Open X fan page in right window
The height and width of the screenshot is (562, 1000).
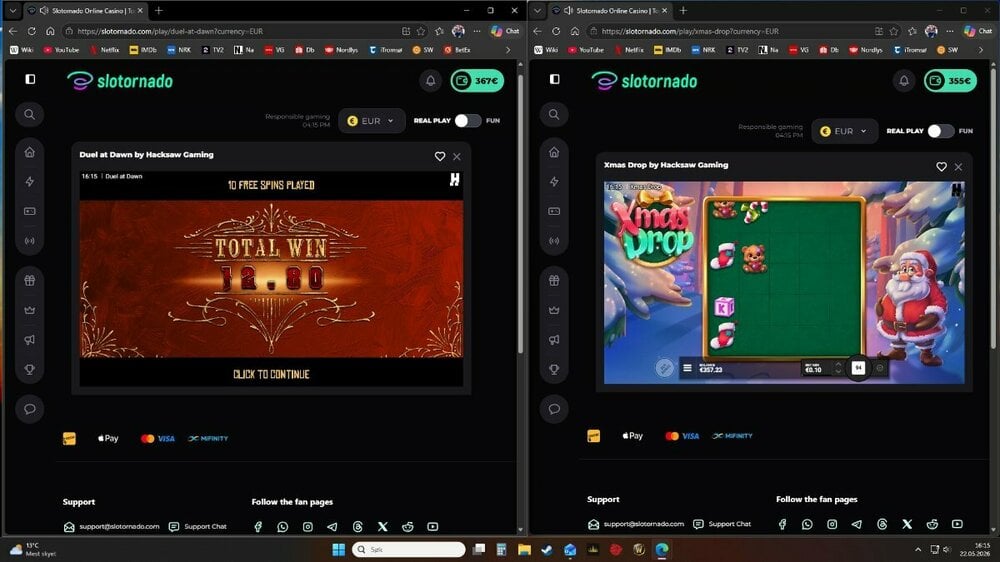click(907, 524)
